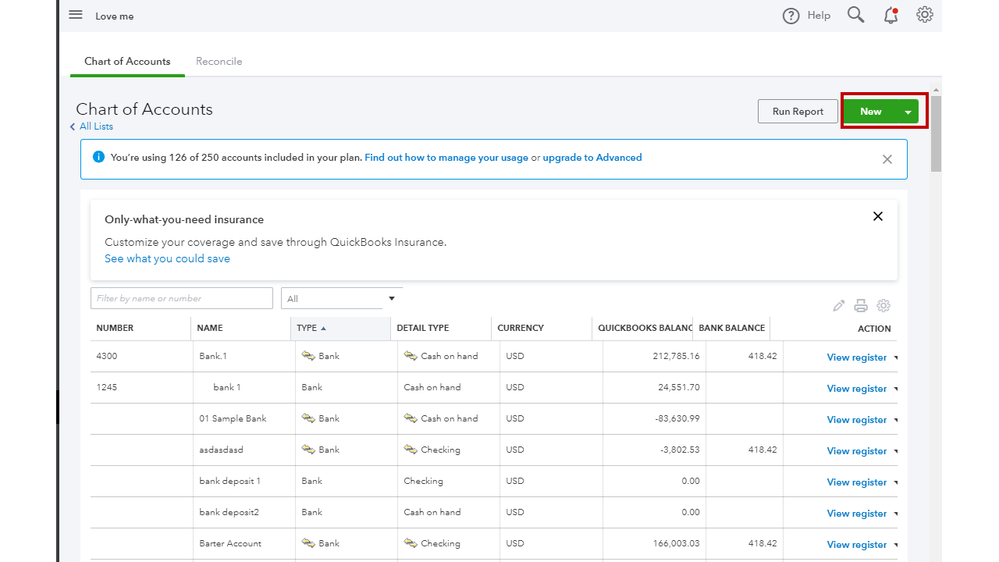Viewport: 999px width, 562px height.
Task: Click the Run Report button
Action: (797, 112)
